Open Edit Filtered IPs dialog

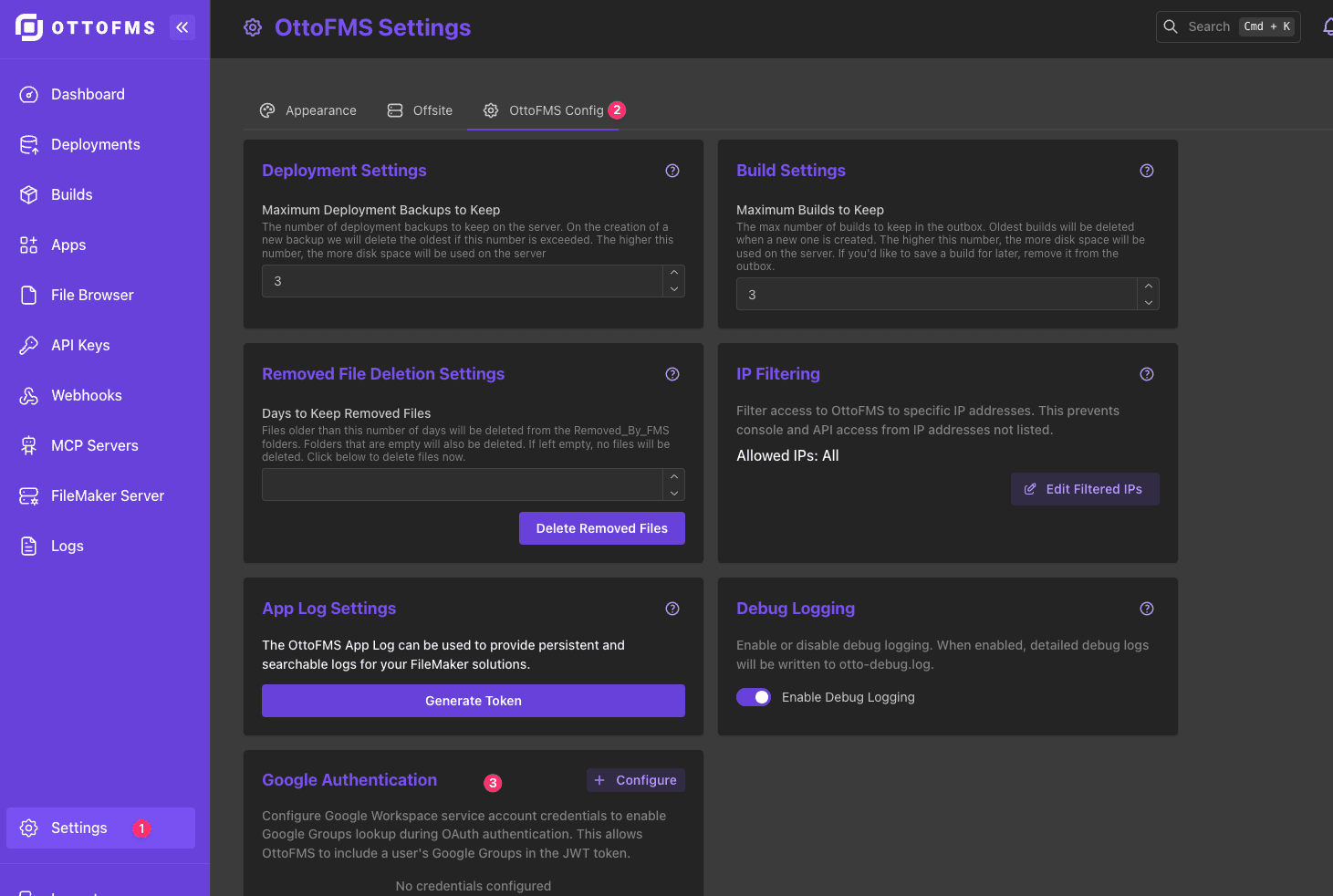(1085, 489)
